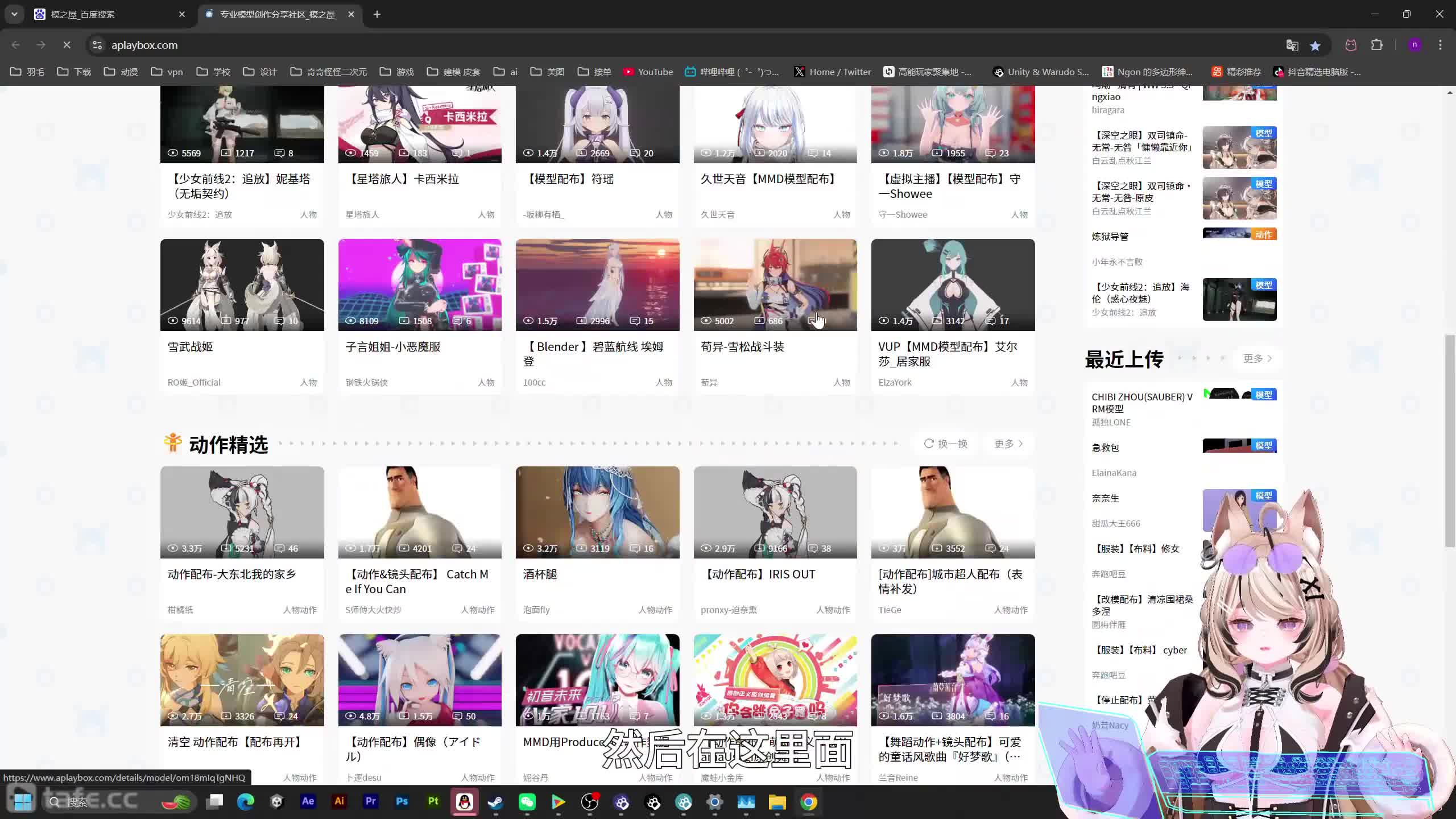Open Microsoft Edge from taskbar
The height and width of the screenshot is (819, 1456).
coord(246,802)
